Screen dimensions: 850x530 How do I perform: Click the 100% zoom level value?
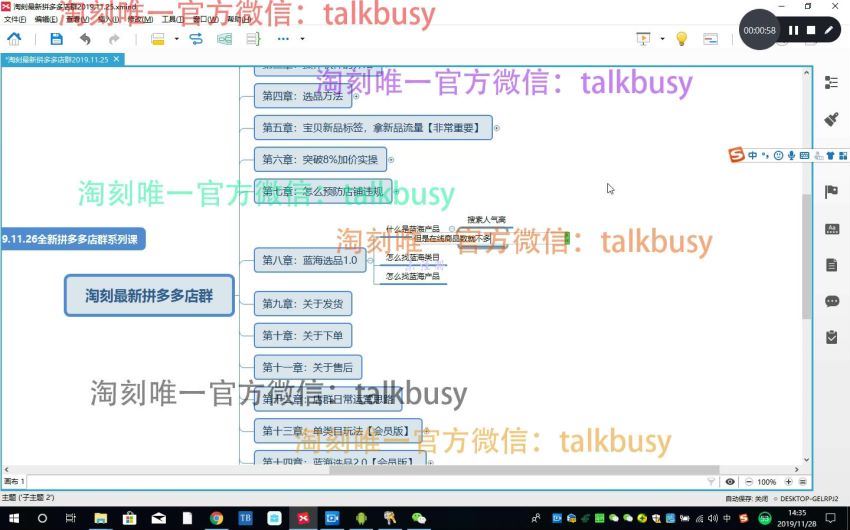tap(767, 482)
